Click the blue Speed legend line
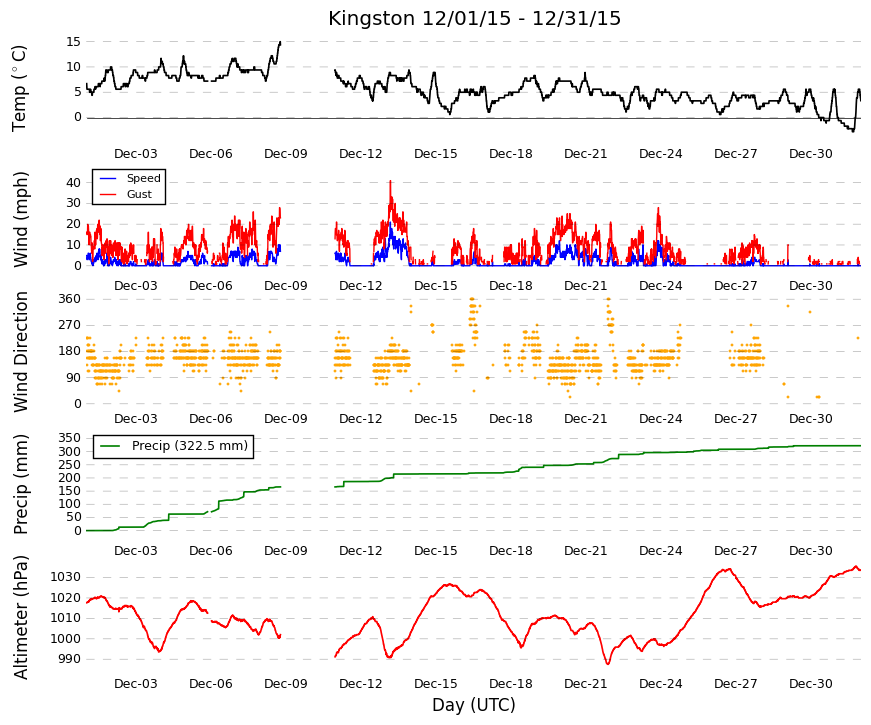871x725 pixels. click(x=108, y=178)
